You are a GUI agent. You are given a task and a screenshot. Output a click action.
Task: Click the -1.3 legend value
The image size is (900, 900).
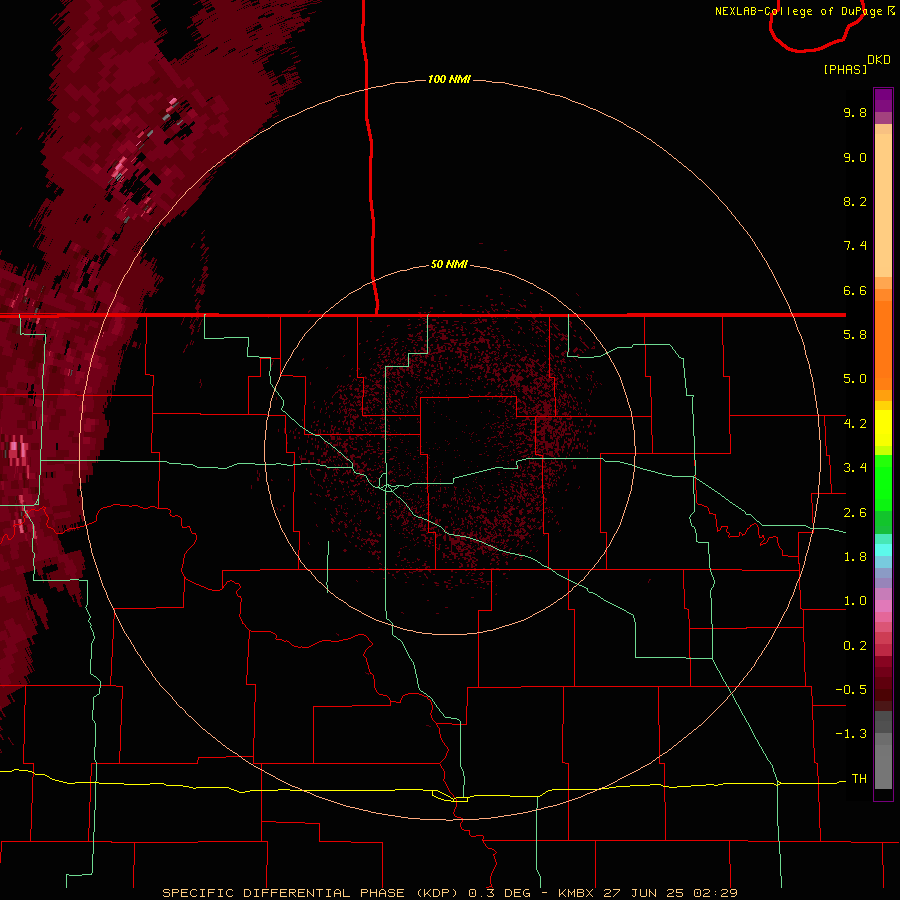coord(851,734)
